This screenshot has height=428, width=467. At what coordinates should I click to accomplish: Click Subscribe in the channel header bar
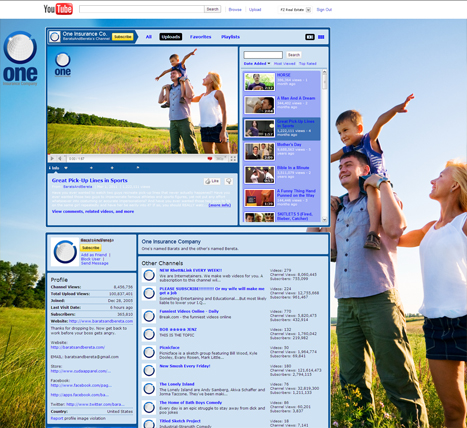123,37
